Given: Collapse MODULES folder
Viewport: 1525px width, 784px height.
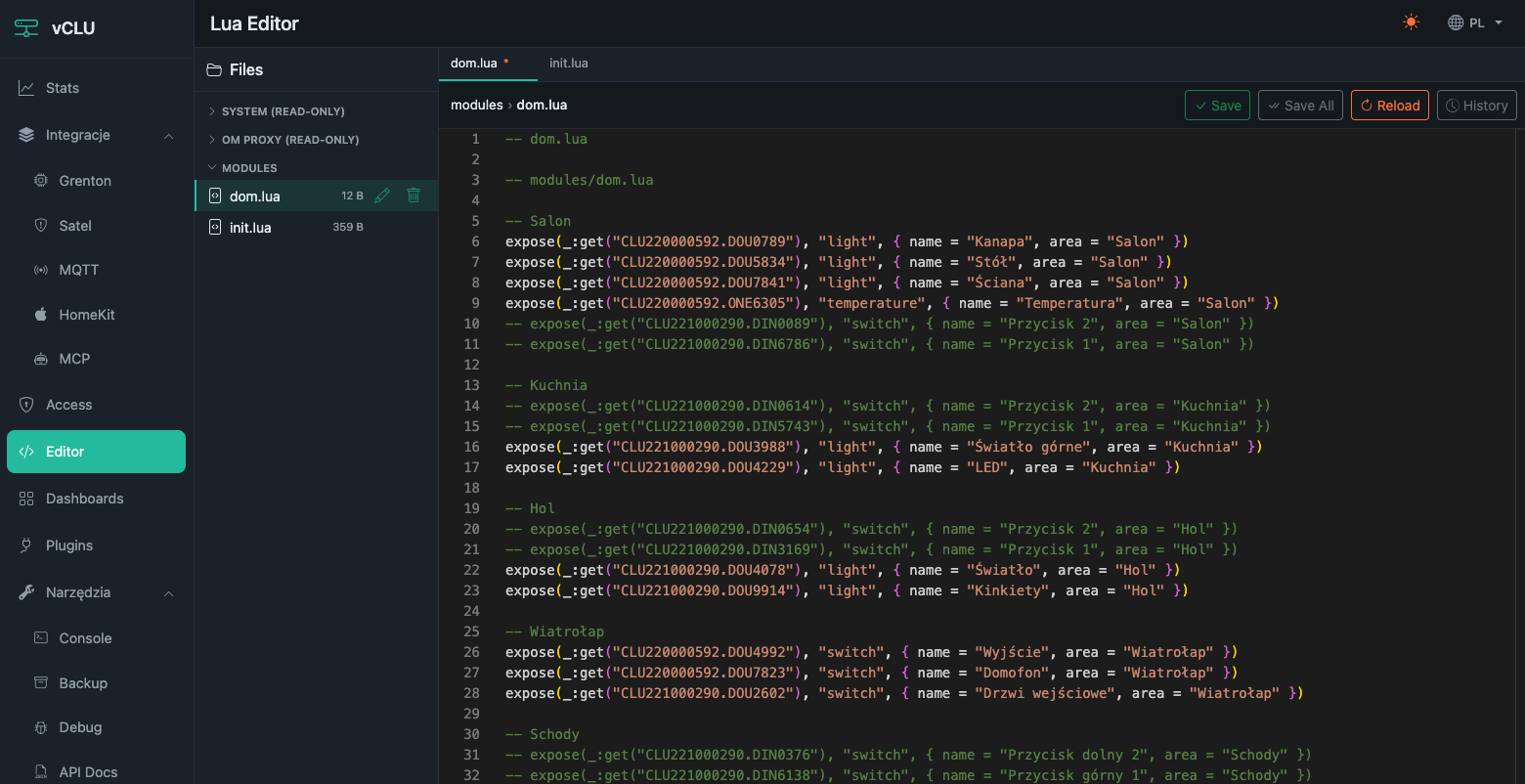Looking at the screenshot, I should pos(243,168).
